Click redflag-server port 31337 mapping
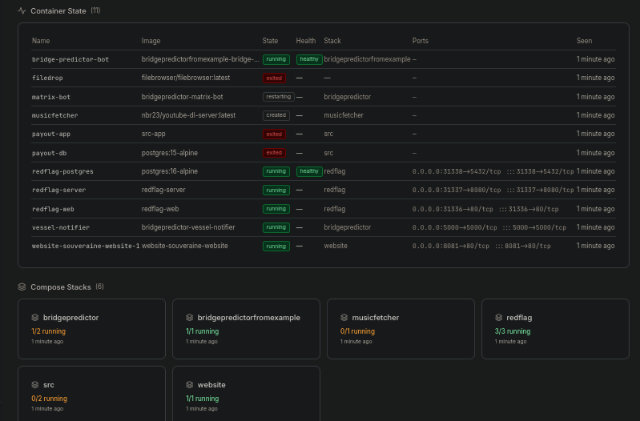The width and height of the screenshot is (640, 421). 493,190
